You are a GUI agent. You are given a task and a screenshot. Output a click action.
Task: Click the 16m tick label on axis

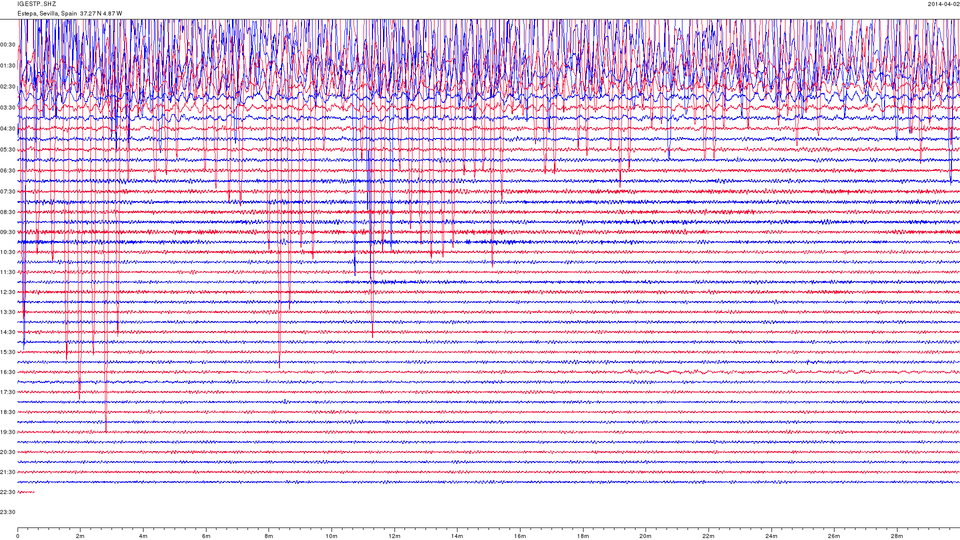coord(520,536)
